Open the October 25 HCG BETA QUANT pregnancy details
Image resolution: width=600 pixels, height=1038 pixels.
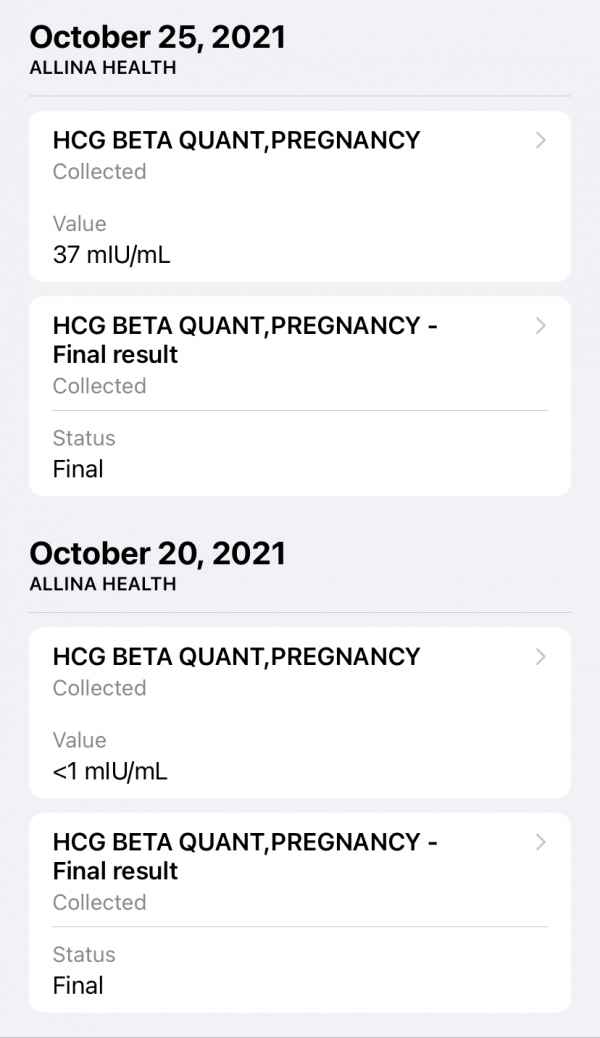(x=237, y=141)
